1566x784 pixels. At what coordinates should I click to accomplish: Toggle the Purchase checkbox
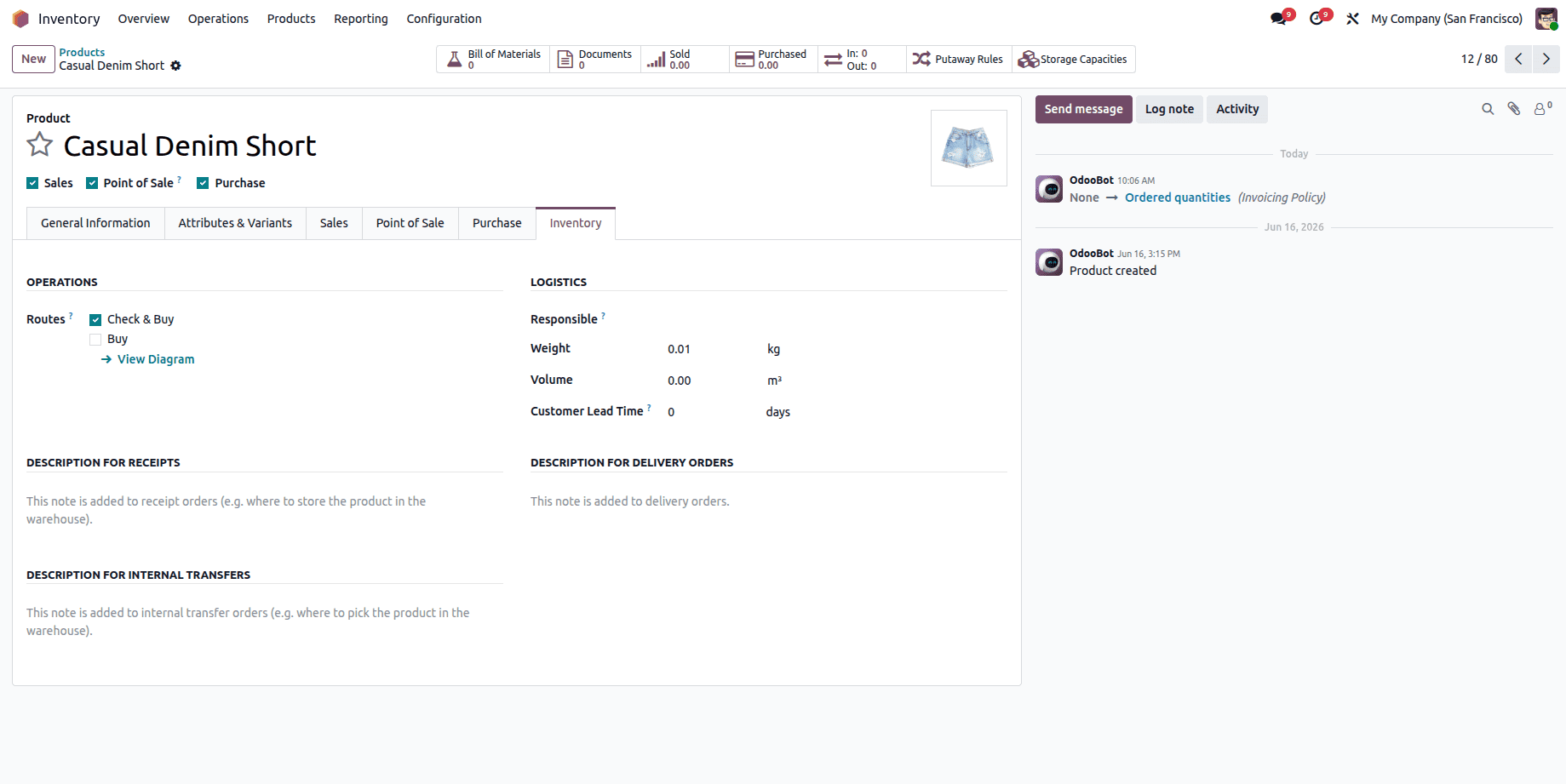tap(203, 183)
